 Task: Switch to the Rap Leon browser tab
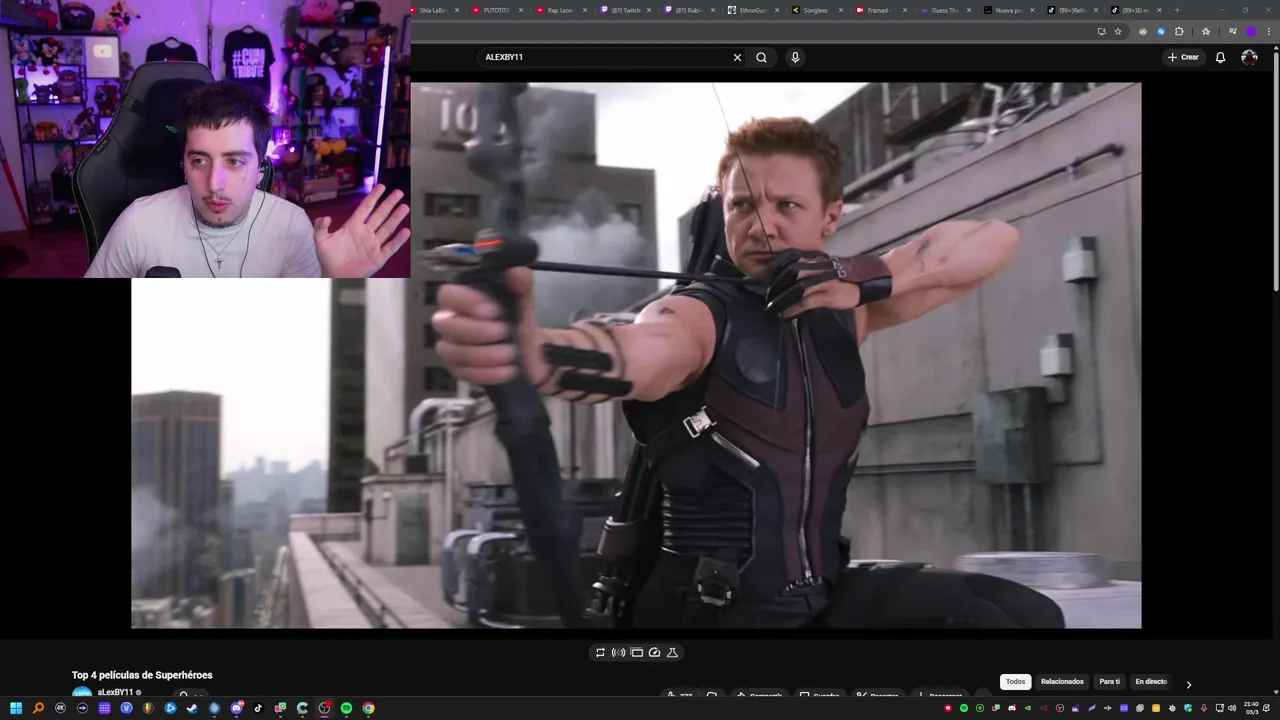[x=560, y=10]
